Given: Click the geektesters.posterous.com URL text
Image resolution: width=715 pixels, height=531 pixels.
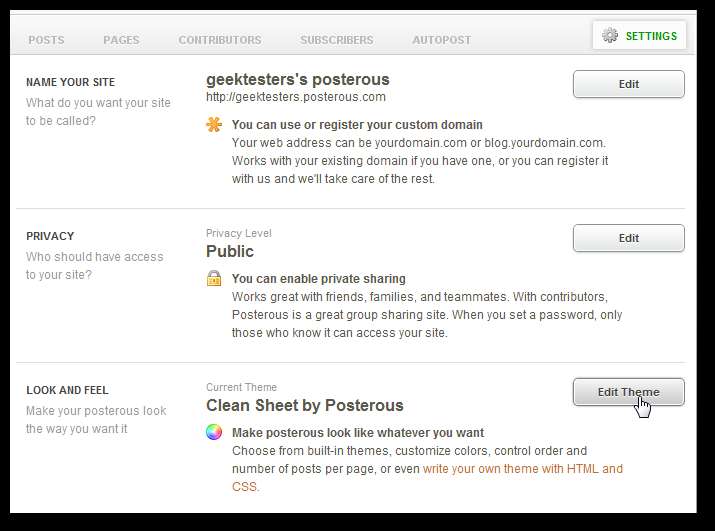Looking at the screenshot, I should pos(295,97).
